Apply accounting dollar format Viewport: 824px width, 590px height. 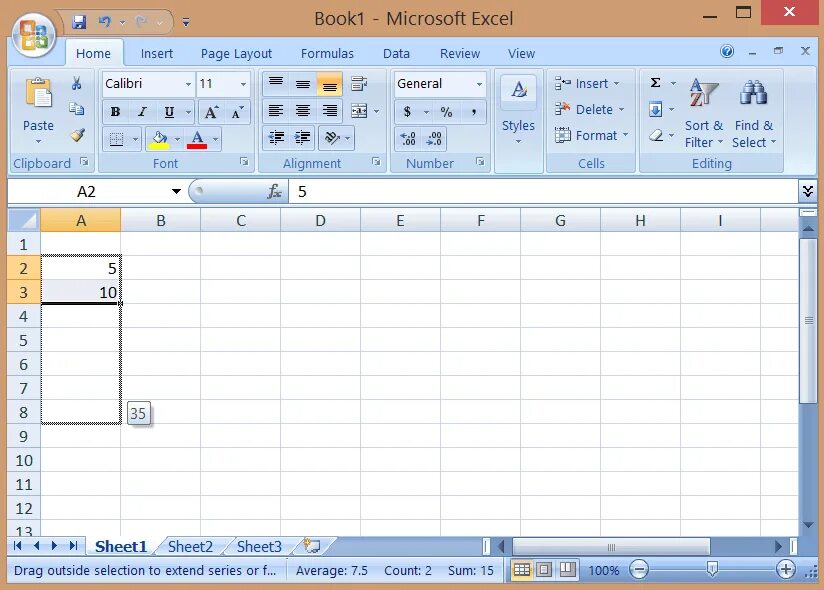[407, 111]
